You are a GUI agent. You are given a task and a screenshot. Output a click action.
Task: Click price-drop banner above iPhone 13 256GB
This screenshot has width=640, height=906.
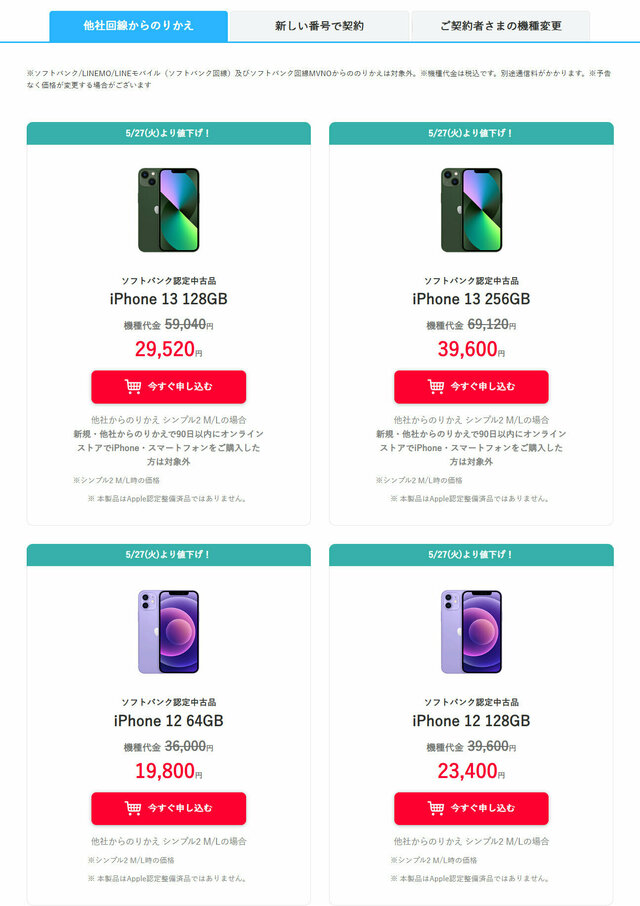pyautogui.click(x=471, y=133)
